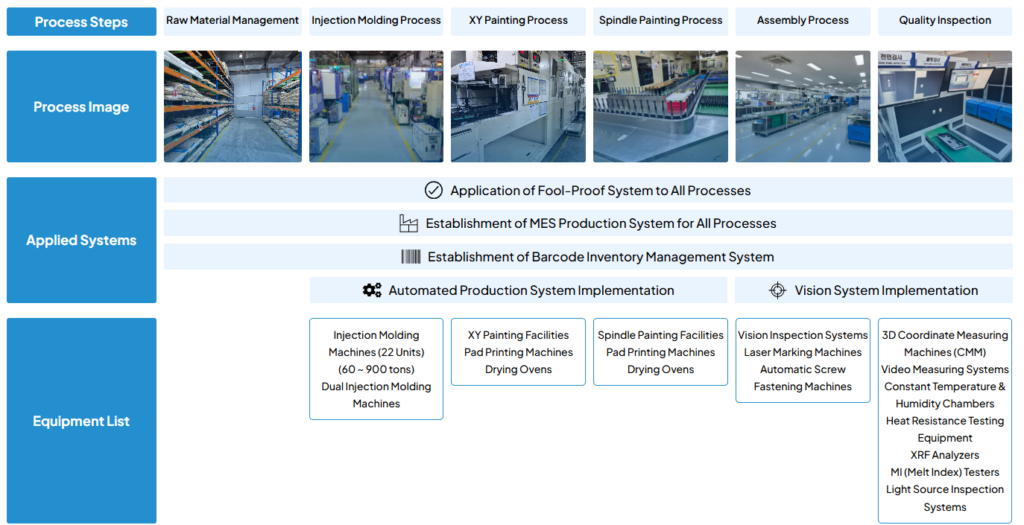Click the crosshair icon beside Vision System
The width and height of the screenshot is (1024, 525).
point(777,290)
